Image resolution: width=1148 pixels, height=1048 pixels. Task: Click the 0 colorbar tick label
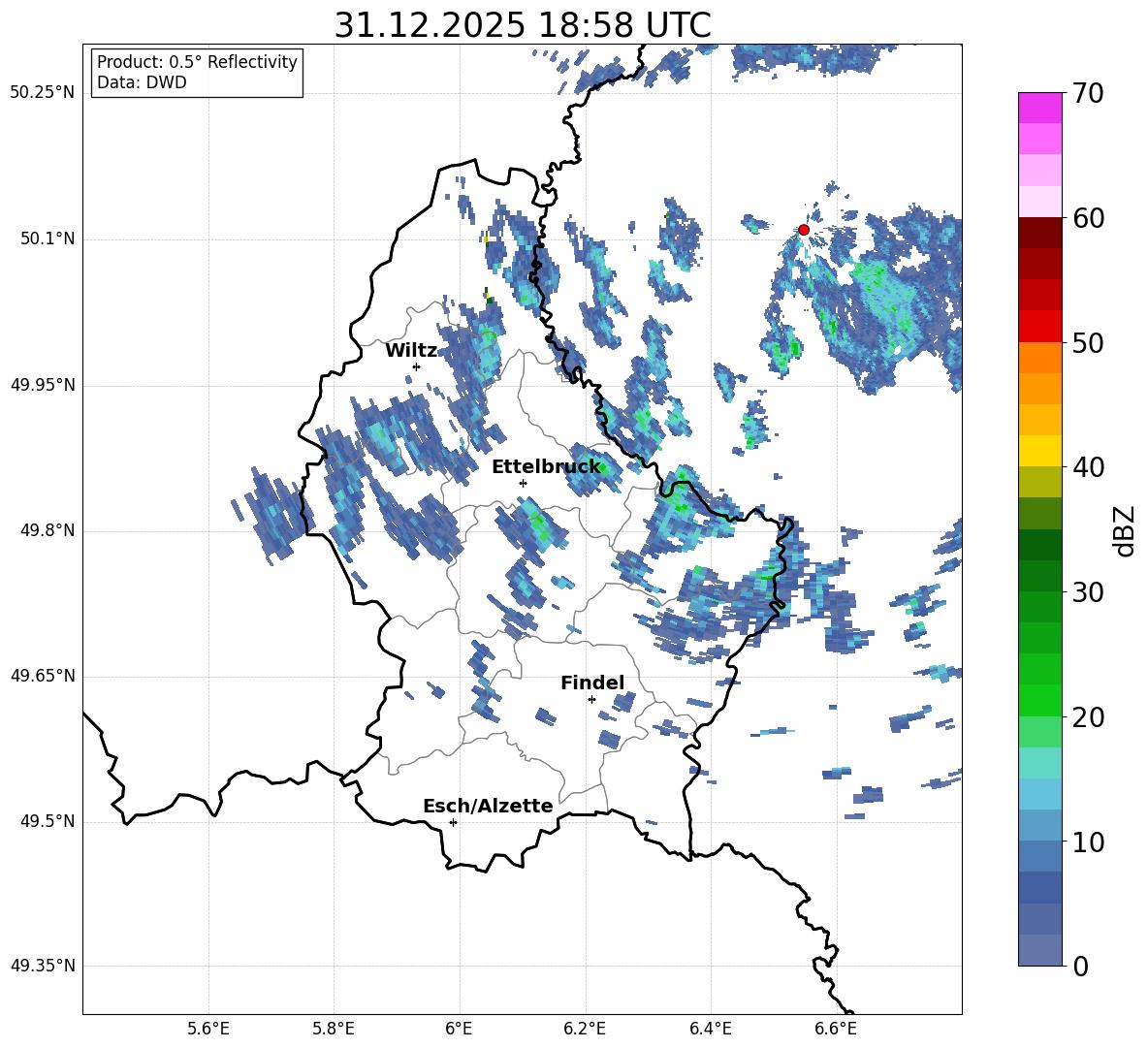coord(1080,966)
